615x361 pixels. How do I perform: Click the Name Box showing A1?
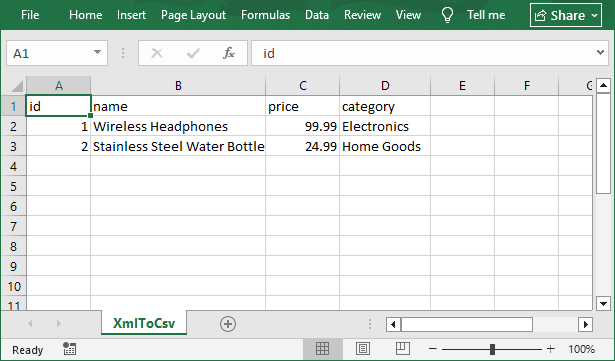pyautogui.click(x=57, y=53)
